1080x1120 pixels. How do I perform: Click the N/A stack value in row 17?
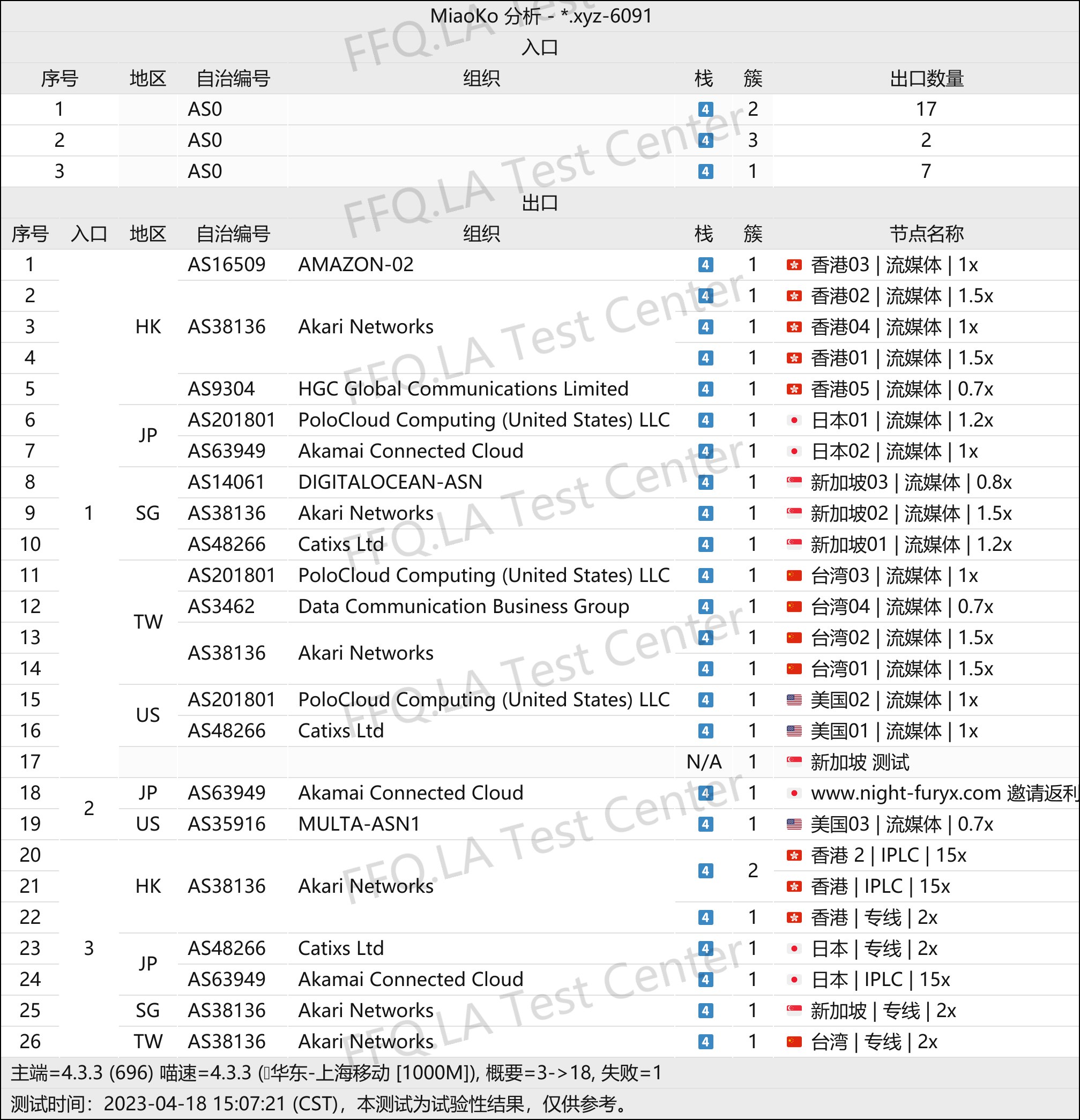point(704,761)
